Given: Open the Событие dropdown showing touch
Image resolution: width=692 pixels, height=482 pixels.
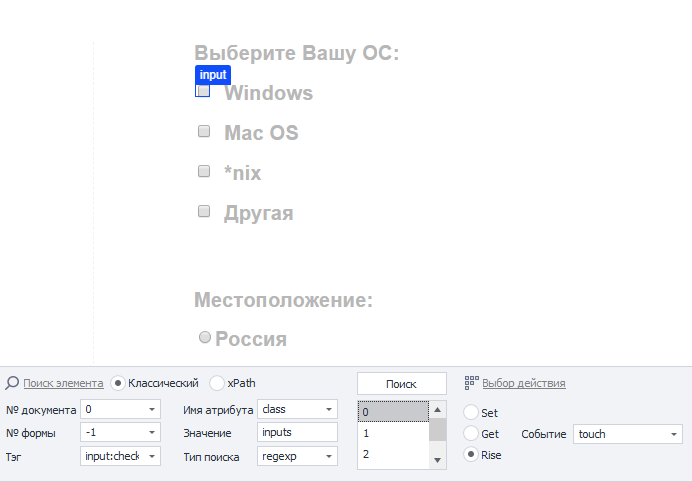Looking at the screenshot, I should (x=675, y=434).
